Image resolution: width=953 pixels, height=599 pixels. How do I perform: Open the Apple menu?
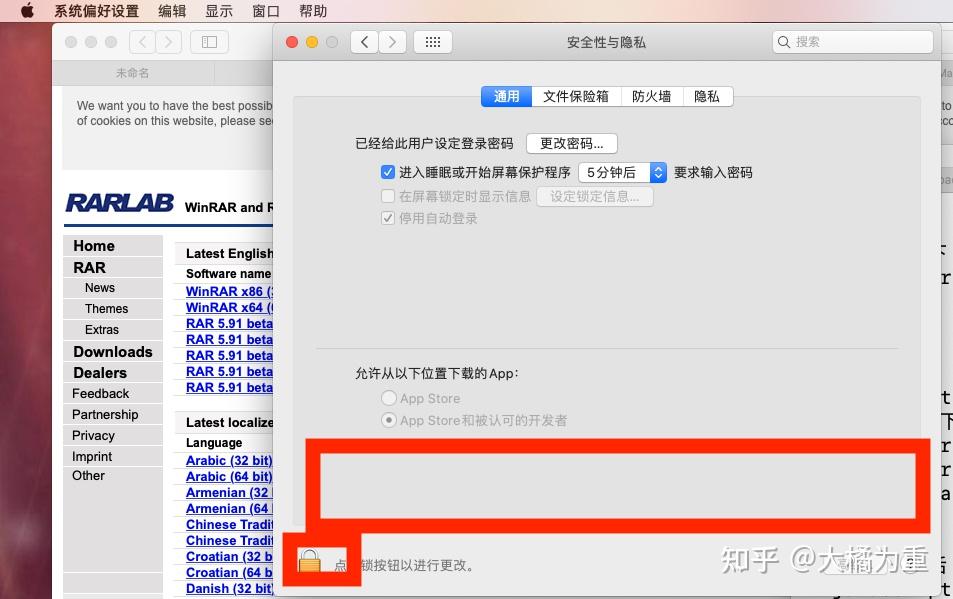pyautogui.click(x=26, y=11)
